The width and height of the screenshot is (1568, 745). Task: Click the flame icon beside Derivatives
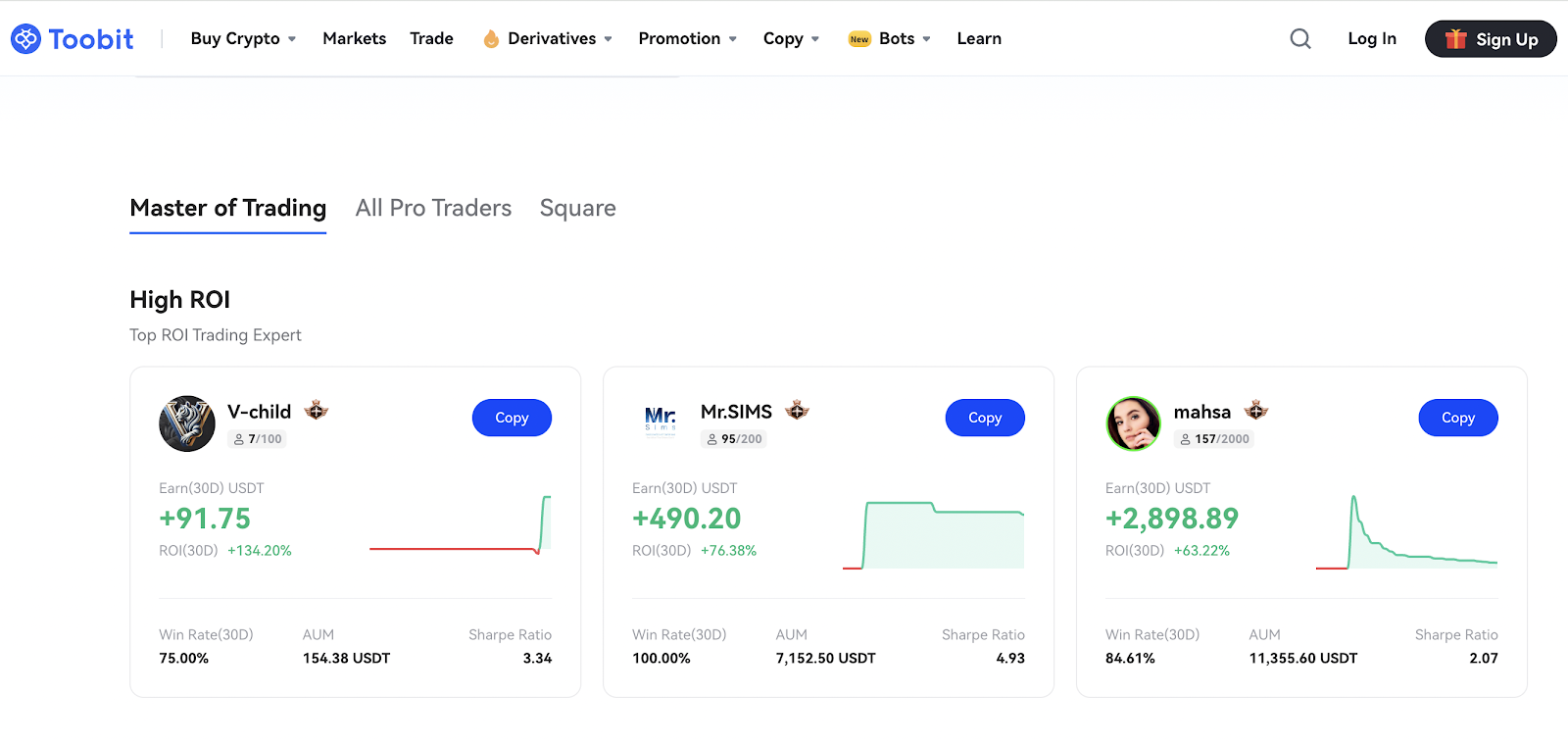(491, 39)
